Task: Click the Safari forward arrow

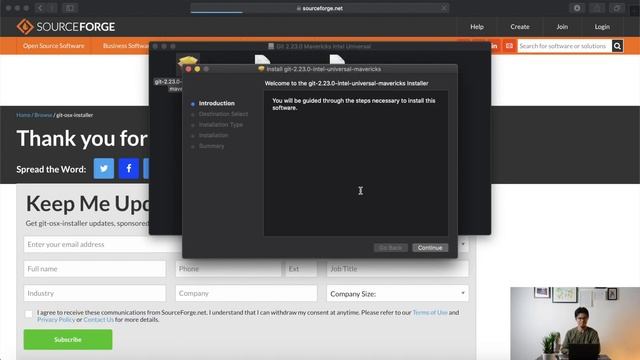Action: click(52, 8)
